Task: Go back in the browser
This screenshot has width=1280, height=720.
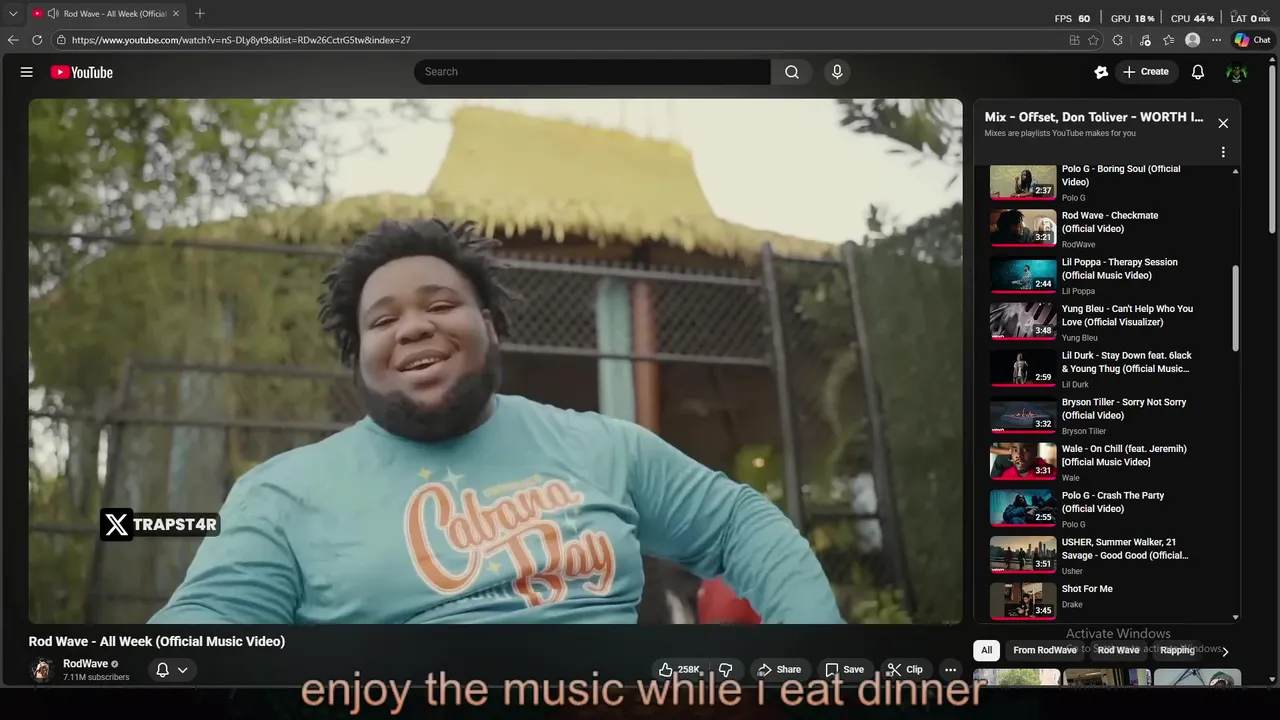Action: 13,40
